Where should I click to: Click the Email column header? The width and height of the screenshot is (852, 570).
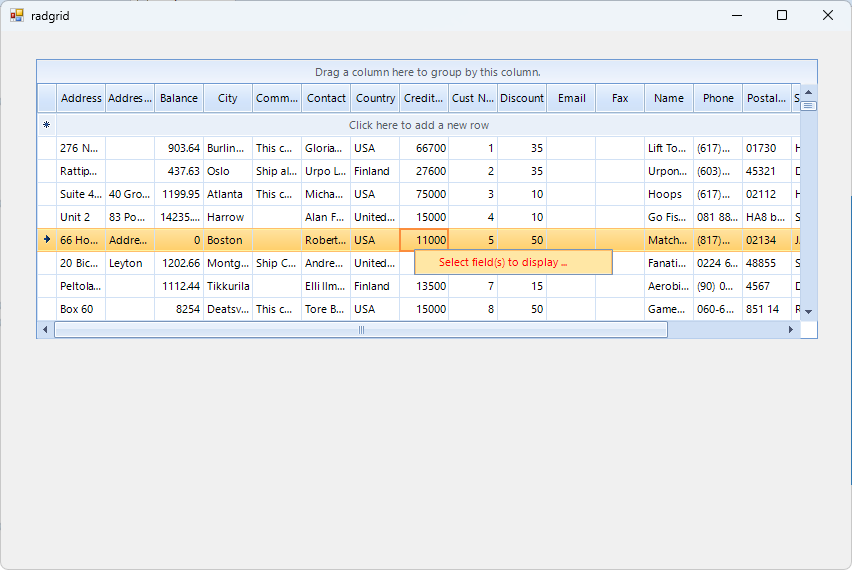pyautogui.click(x=571, y=98)
